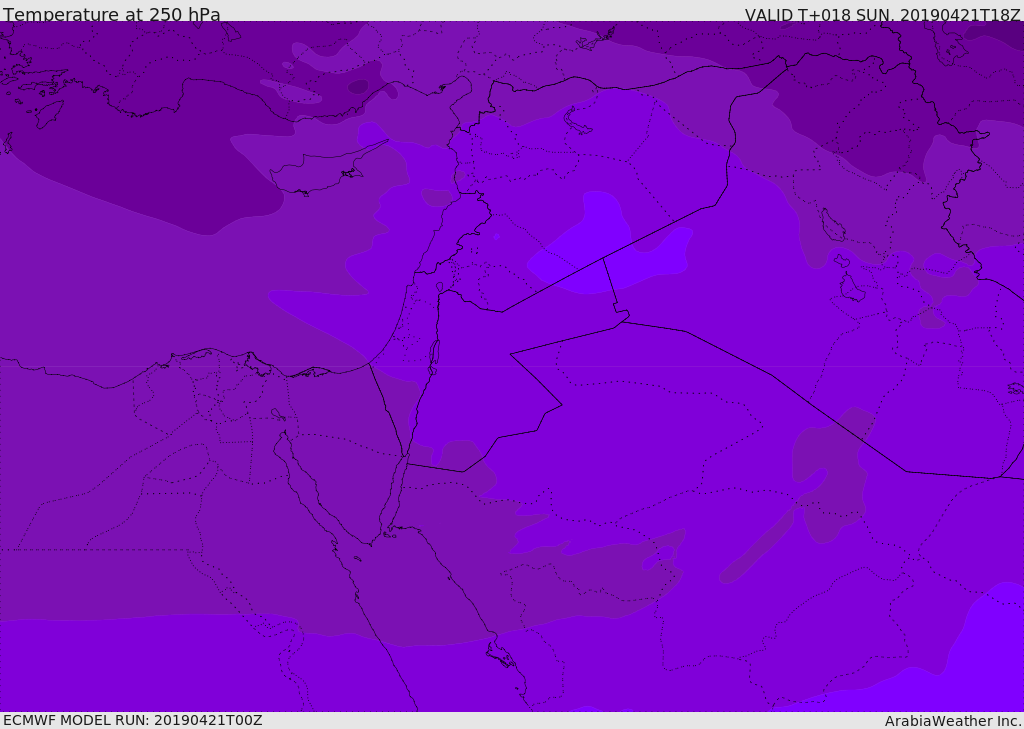Viewport: 1024px width, 729px height.
Task: Click the 'ECMWF MODEL RUN: 20190421T00Z' text
Action: (133, 720)
